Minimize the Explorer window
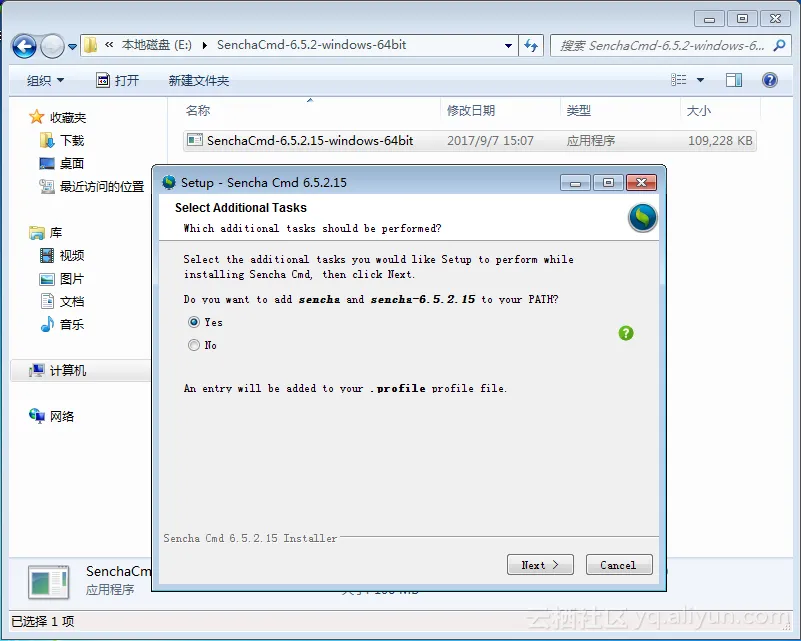This screenshot has width=801, height=641. pyautogui.click(x=709, y=19)
